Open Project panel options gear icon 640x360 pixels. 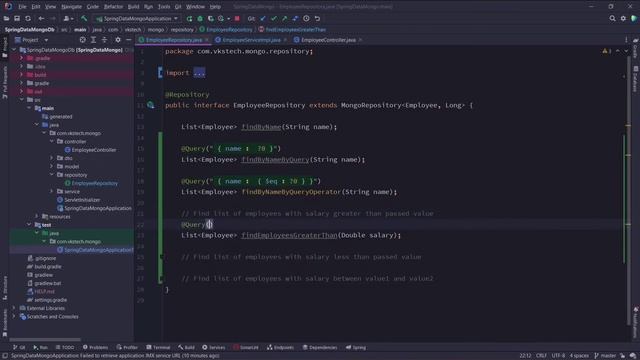(x=118, y=40)
